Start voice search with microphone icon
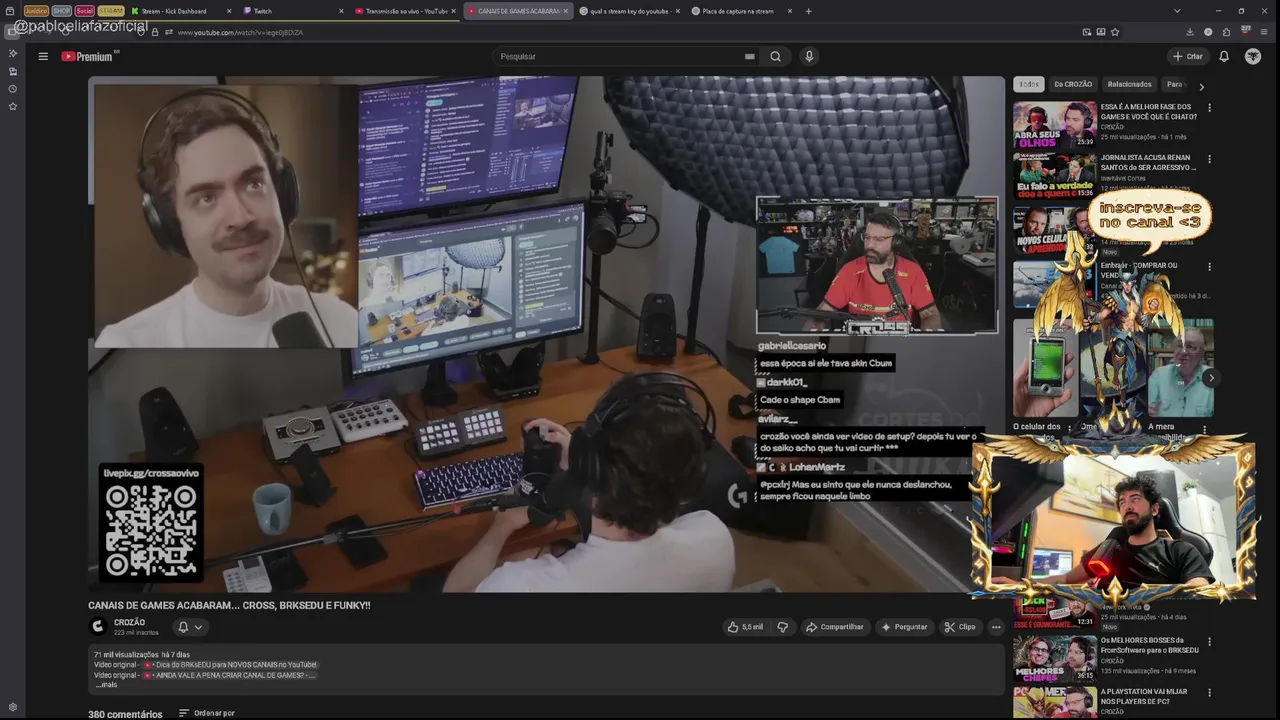Screen dimensions: 1280x720 click(809, 56)
